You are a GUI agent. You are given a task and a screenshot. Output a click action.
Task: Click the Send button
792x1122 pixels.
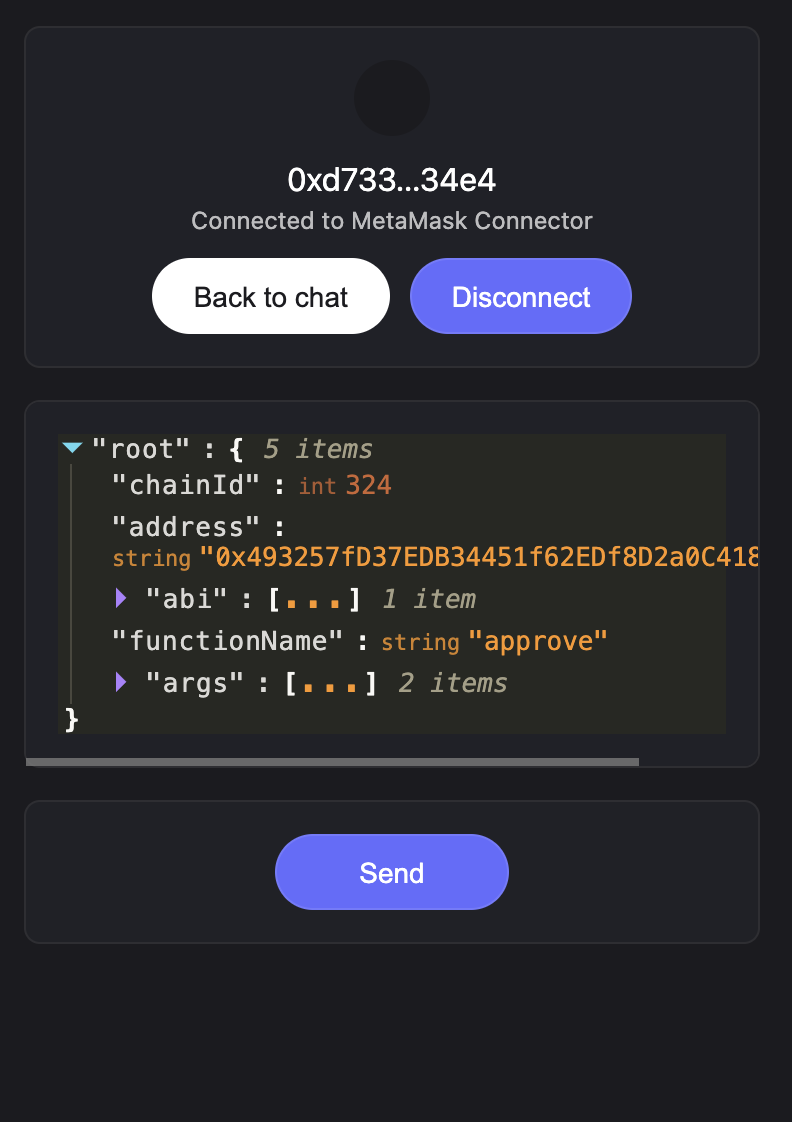point(392,871)
